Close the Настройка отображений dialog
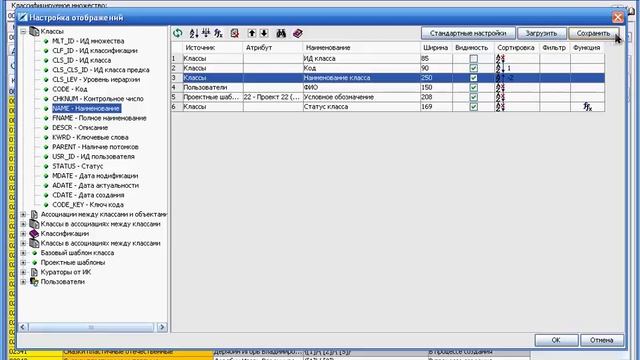The image size is (640, 360). pos(618,17)
